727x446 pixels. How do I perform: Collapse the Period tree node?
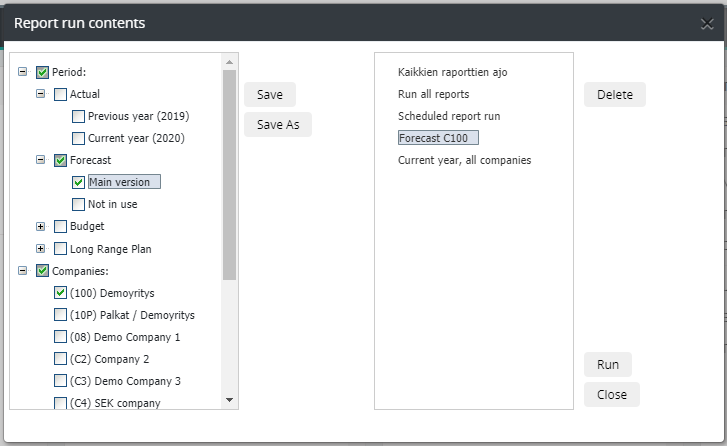tap(22, 71)
